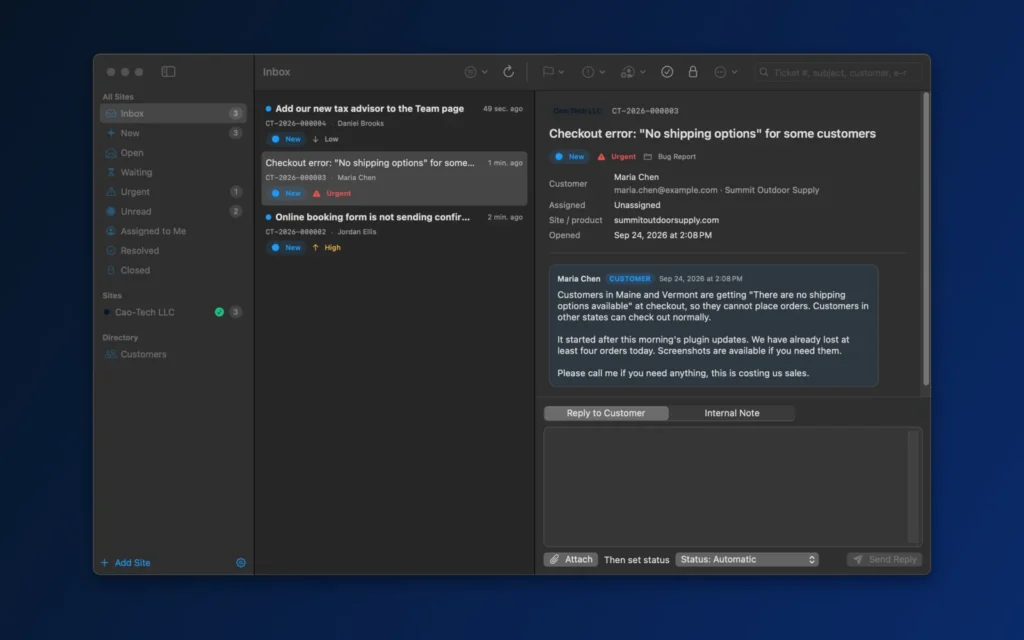Click the Closed lock sidebar icon
Screen dimensions: 1024x640
111,270
